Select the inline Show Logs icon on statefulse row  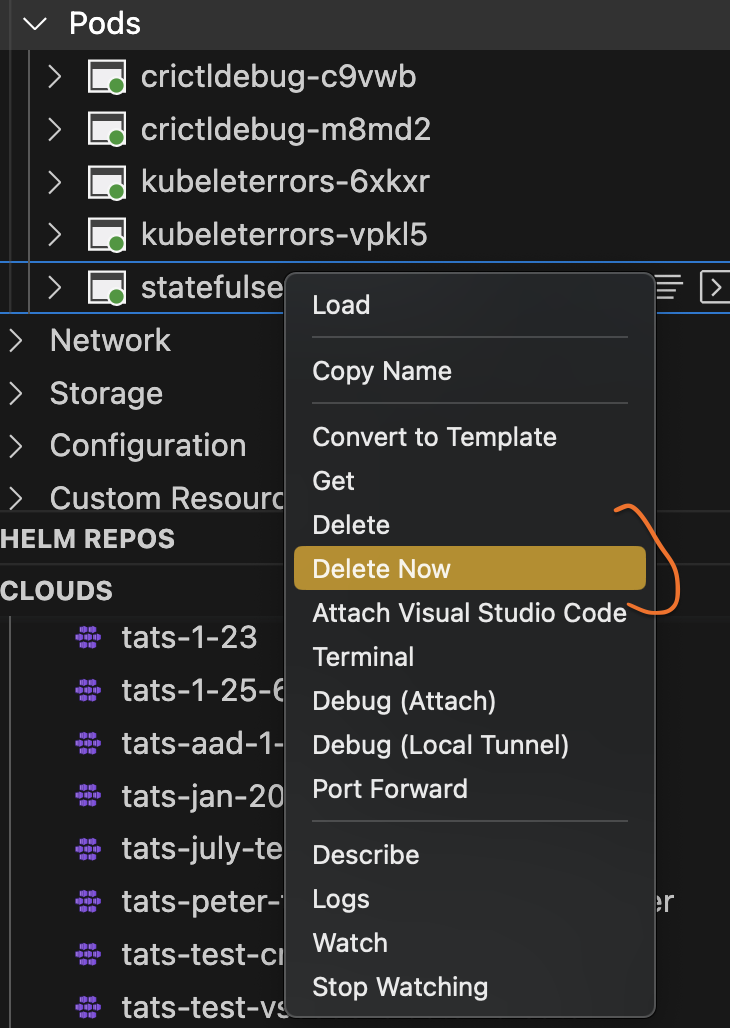pos(667,287)
